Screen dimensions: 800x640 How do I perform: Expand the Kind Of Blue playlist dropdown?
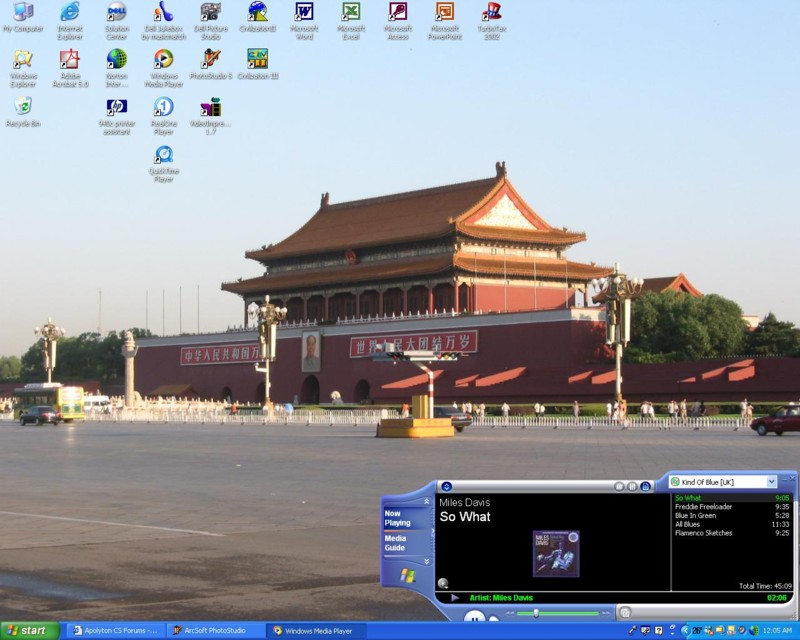771,482
